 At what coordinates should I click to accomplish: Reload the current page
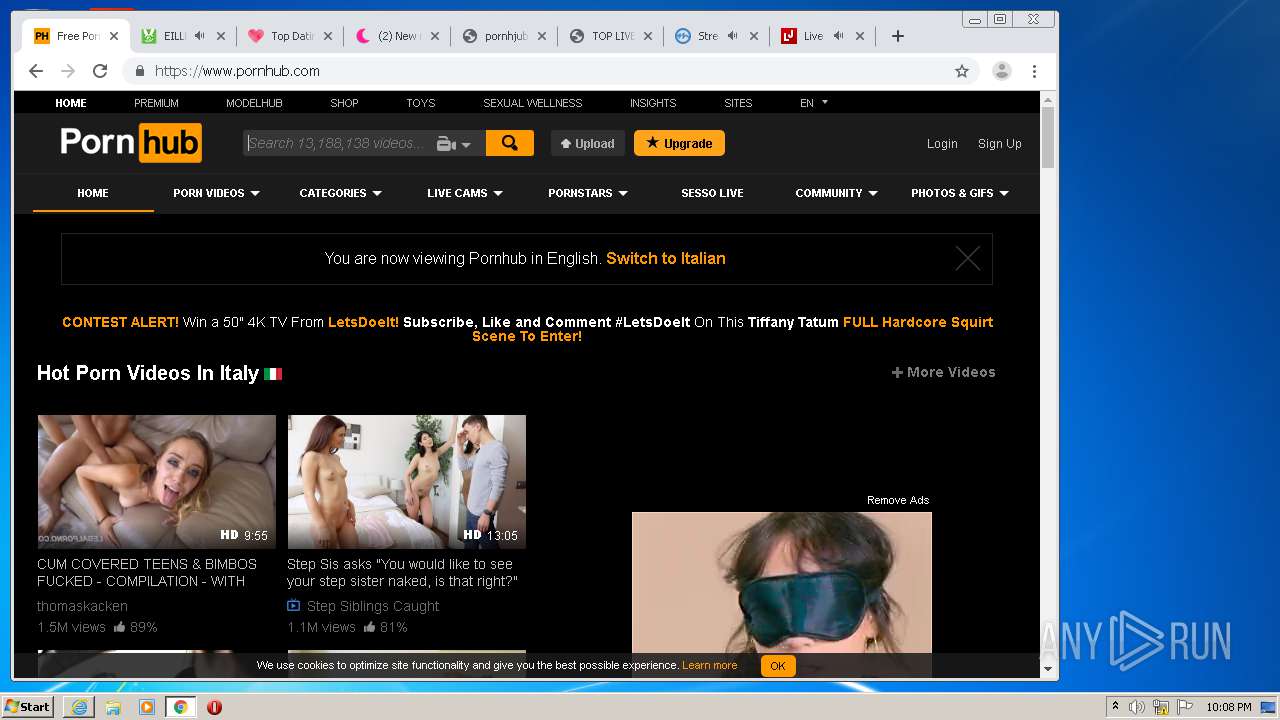point(100,71)
